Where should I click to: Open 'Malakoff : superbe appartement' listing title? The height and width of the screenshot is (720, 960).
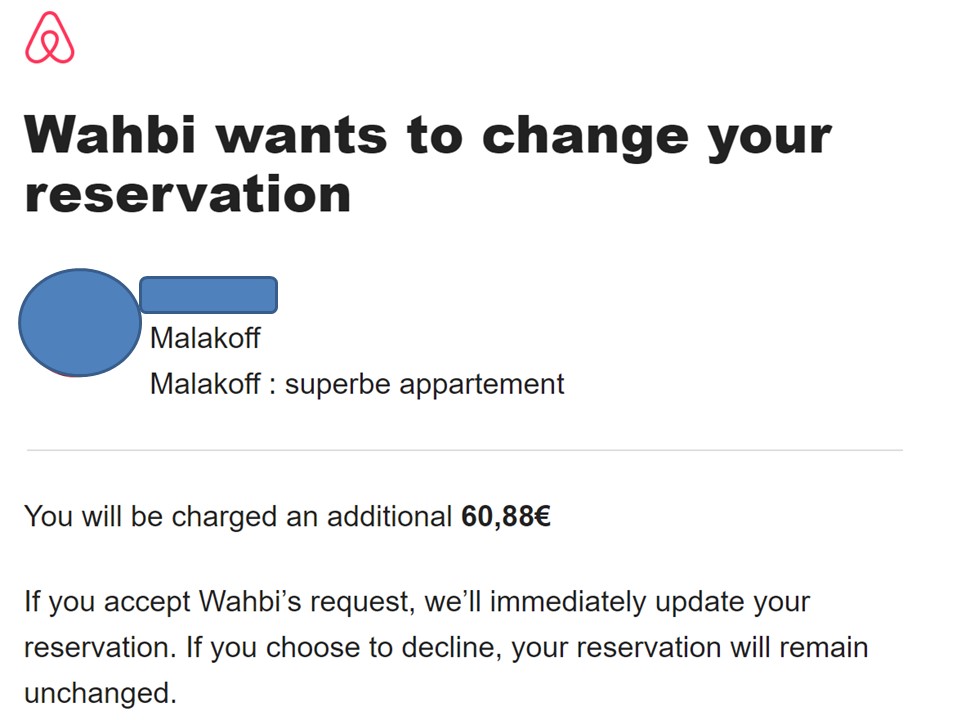(357, 384)
